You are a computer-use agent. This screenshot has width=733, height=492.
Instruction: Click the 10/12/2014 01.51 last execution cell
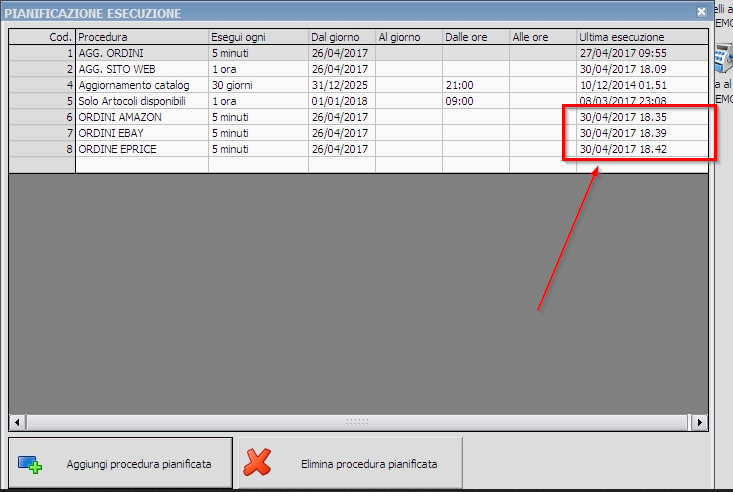[642, 85]
